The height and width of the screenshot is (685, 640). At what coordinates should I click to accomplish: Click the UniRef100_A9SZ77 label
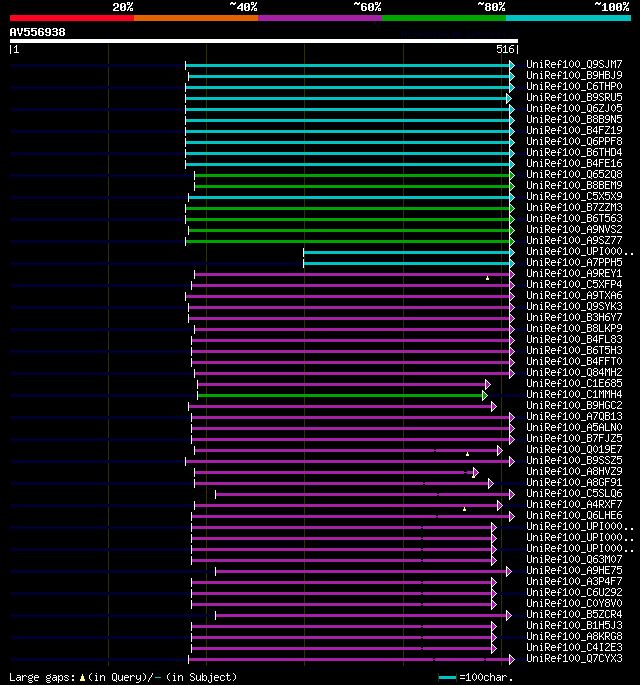574,240
